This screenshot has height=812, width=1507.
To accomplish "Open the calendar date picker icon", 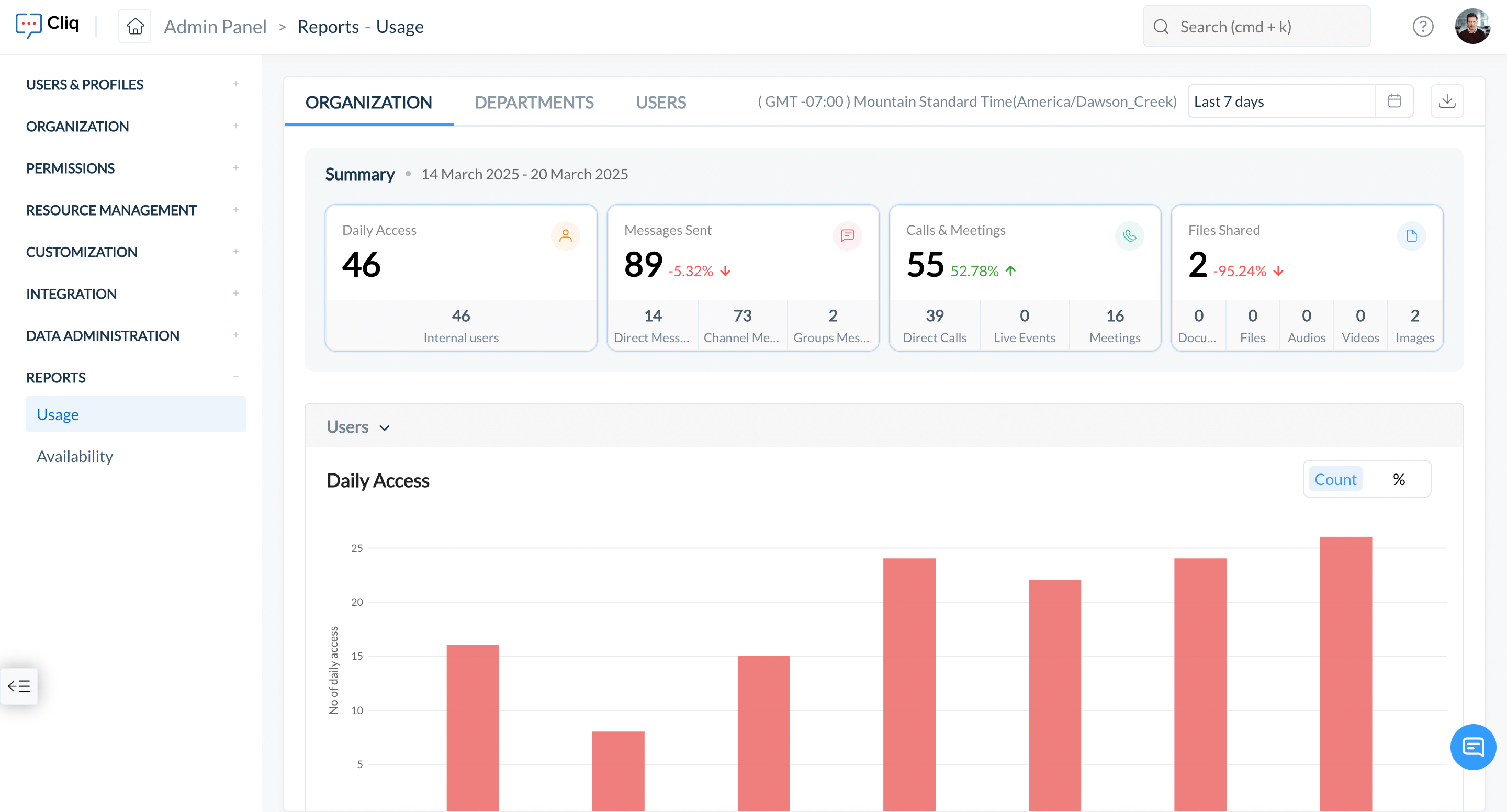I will [x=1394, y=101].
